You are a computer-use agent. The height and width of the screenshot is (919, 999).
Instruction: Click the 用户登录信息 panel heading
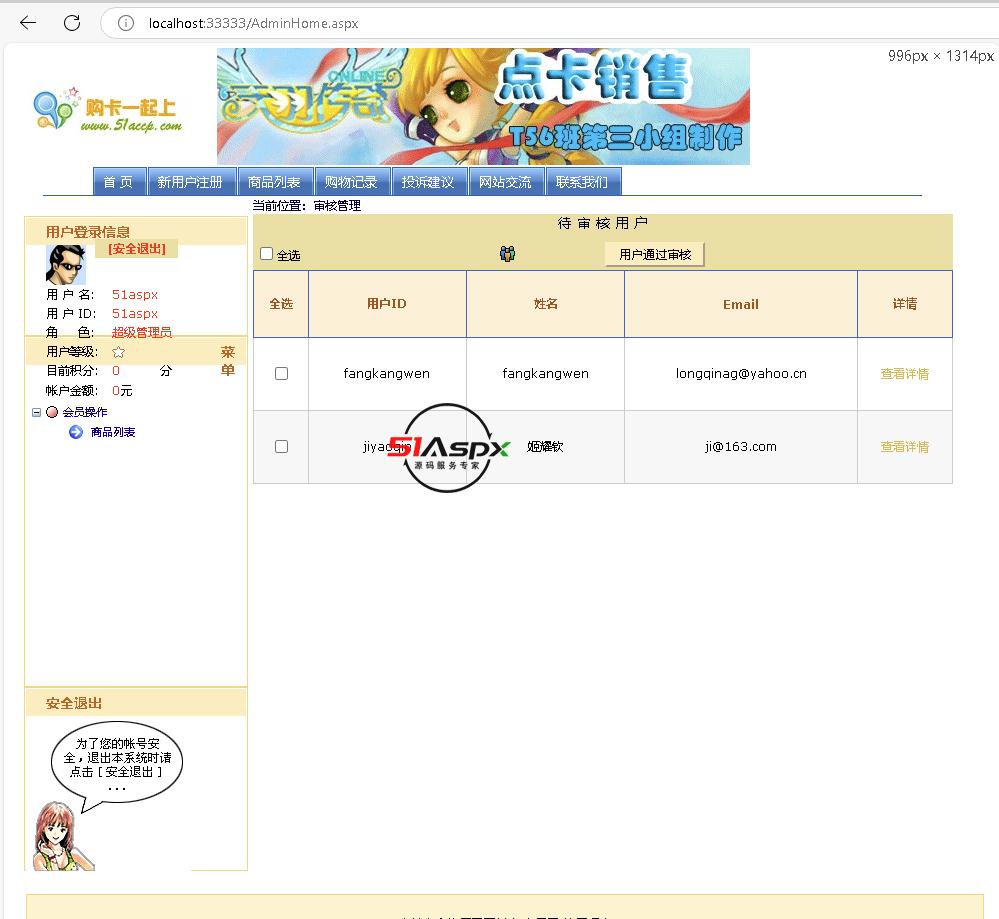coord(88,232)
